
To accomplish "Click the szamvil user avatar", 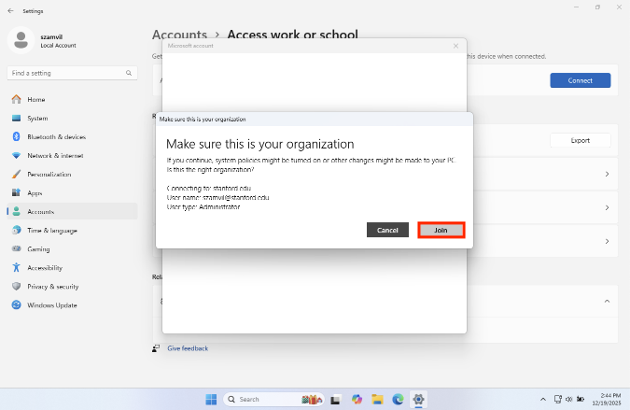I will 21,40.
